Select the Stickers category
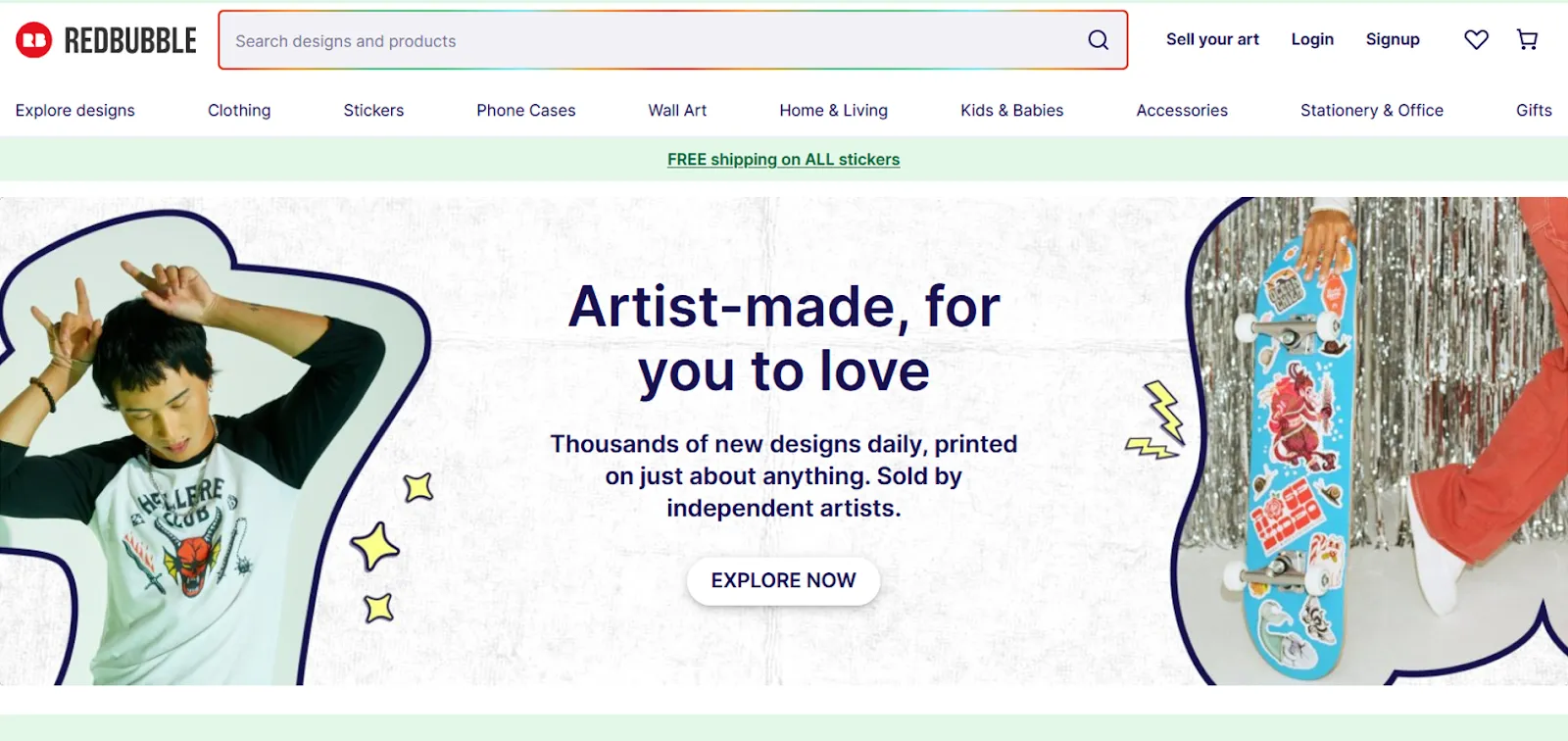The image size is (1568, 741). pos(373,110)
